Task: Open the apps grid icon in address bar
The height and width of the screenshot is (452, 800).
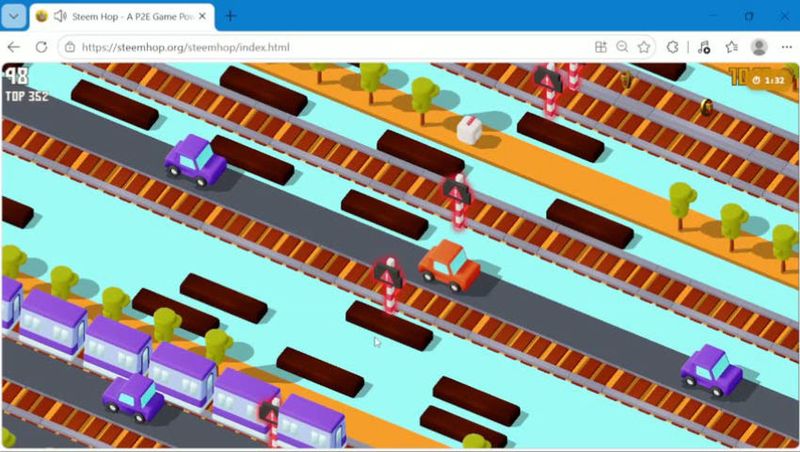Action: tap(601, 47)
